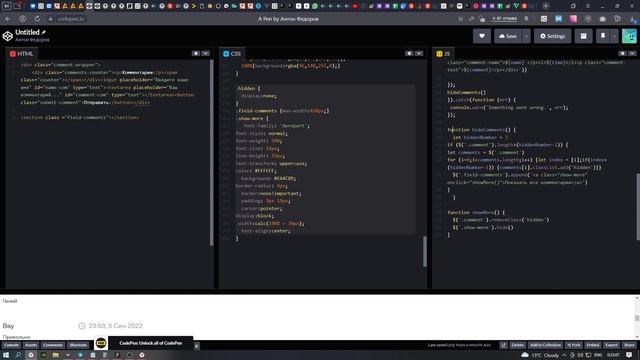Click the hideComments function declaration line in JS
The width and height of the screenshot is (640, 360).
click(x=481, y=130)
